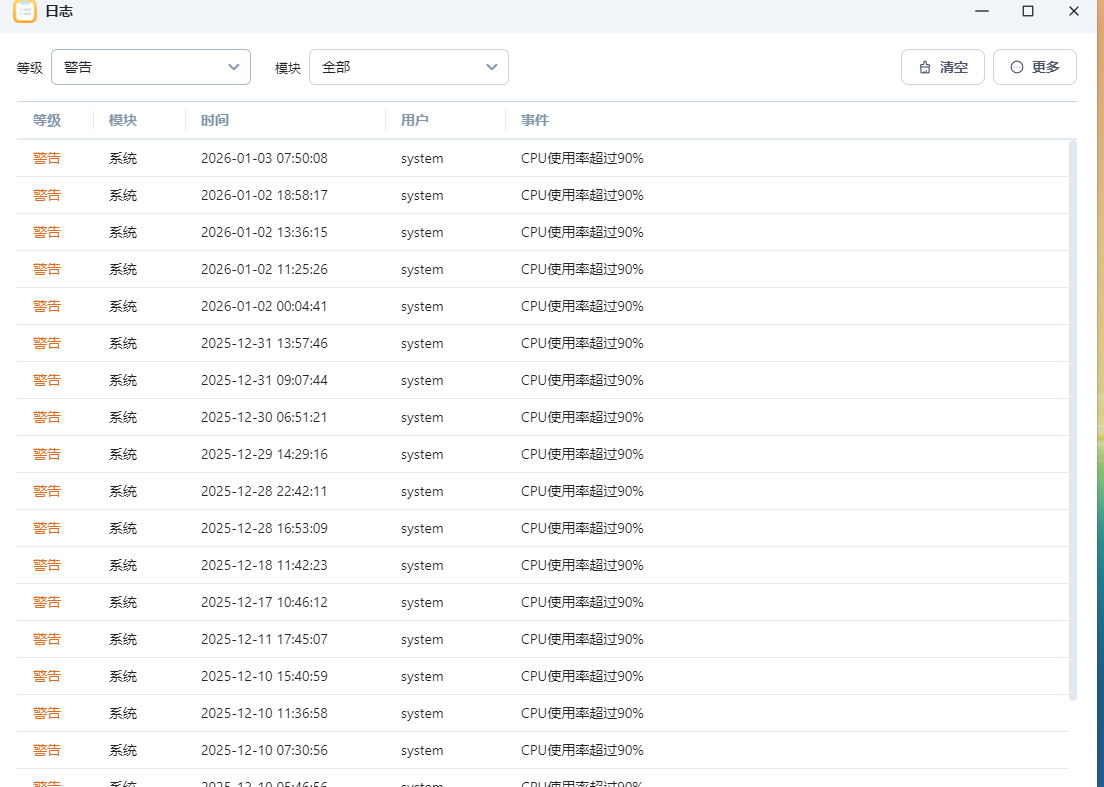The width and height of the screenshot is (1104, 787).
Task: Expand the 等级 dropdown showing 警告
Action: coord(151,67)
